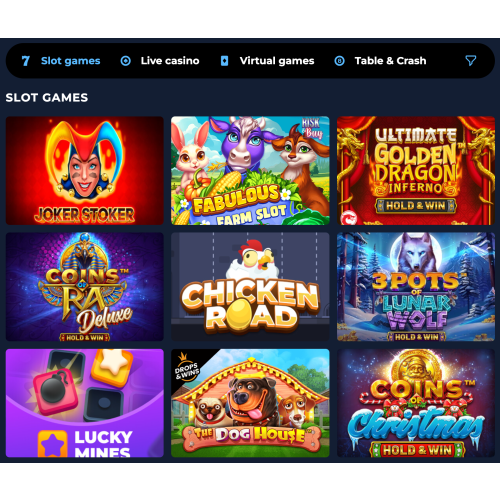
Task: Launch the Joker Stoker game
Action: coord(85,170)
